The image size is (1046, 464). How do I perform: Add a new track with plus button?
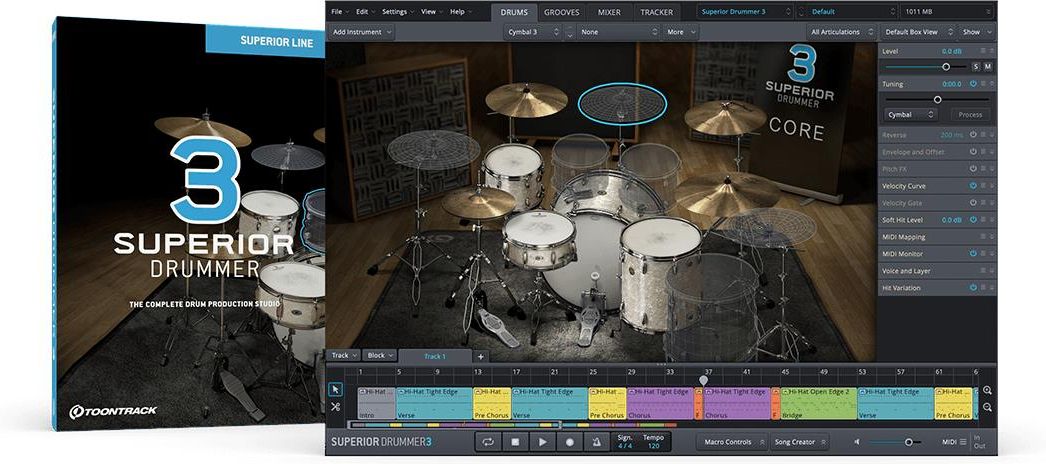click(x=480, y=357)
